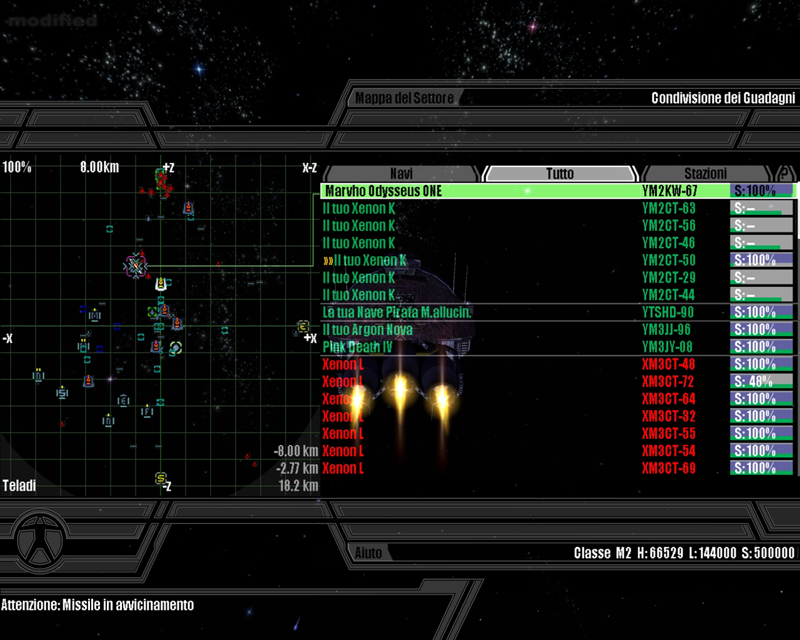Click the Classe M2 ship stats line
Viewport: 800px width, 640px height.
pyautogui.click(x=684, y=553)
